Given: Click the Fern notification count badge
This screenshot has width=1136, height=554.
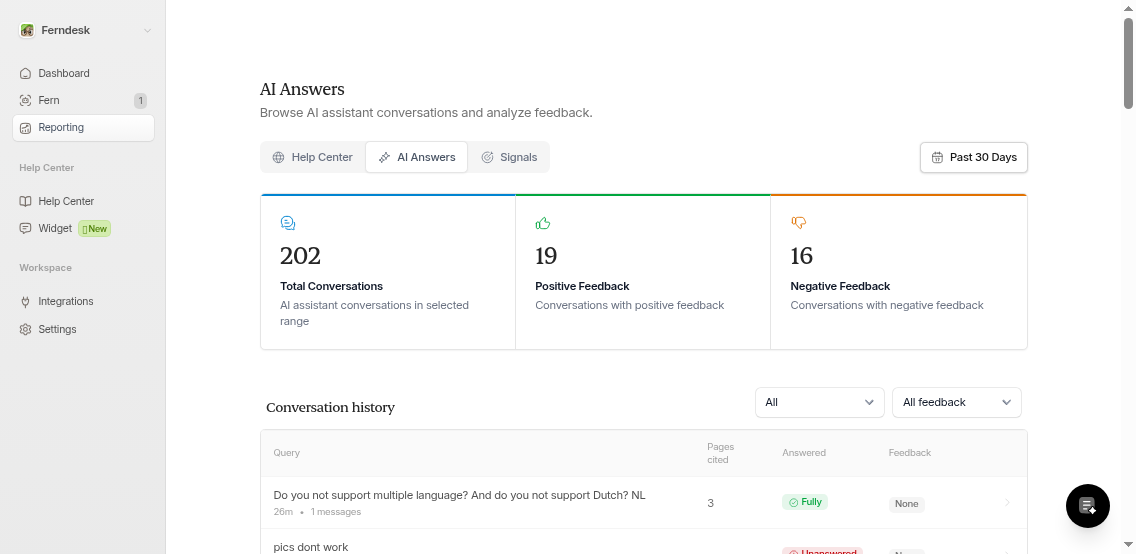Looking at the screenshot, I should coord(140,101).
